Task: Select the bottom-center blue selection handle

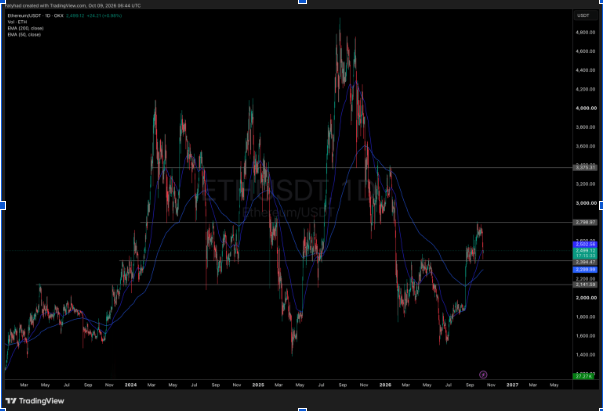Action: pos(302,409)
